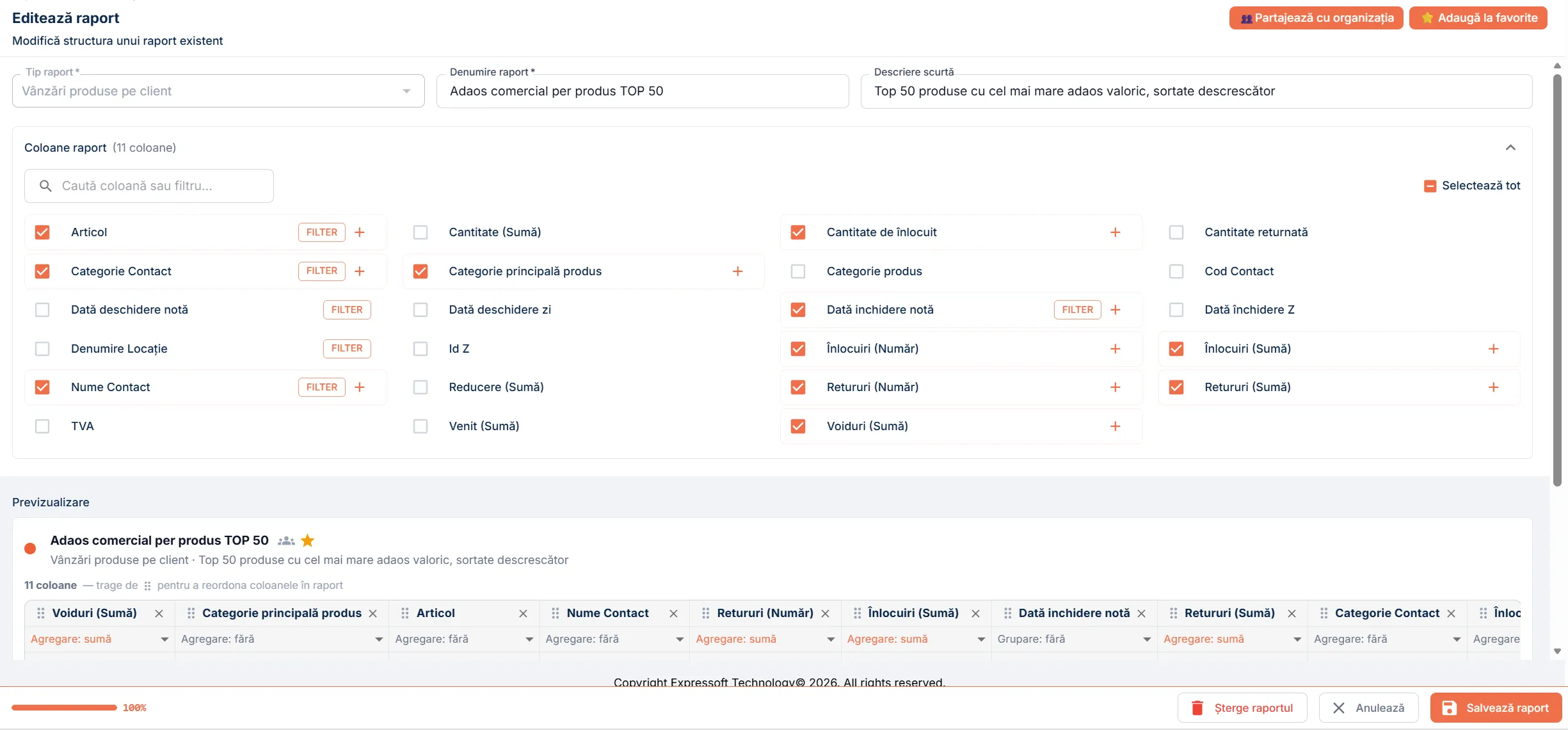
Task: Grab drag handle of Retururi (Număr) column
Action: click(x=706, y=613)
